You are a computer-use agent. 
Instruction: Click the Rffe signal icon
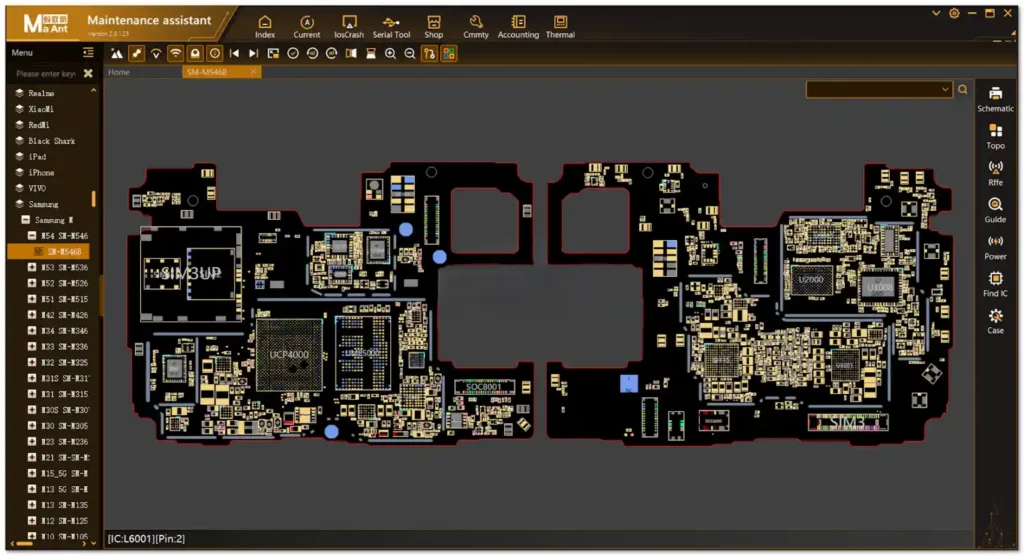pos(995,172)
